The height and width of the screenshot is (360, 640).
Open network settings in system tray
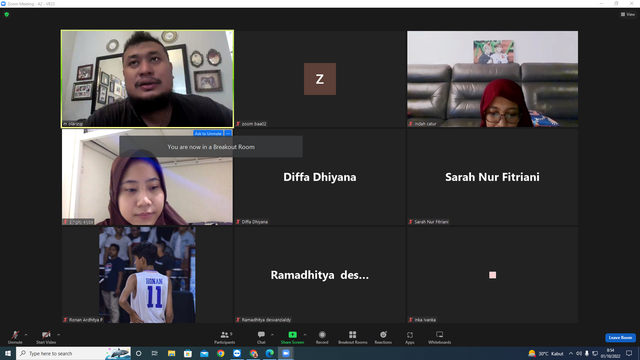595,353
